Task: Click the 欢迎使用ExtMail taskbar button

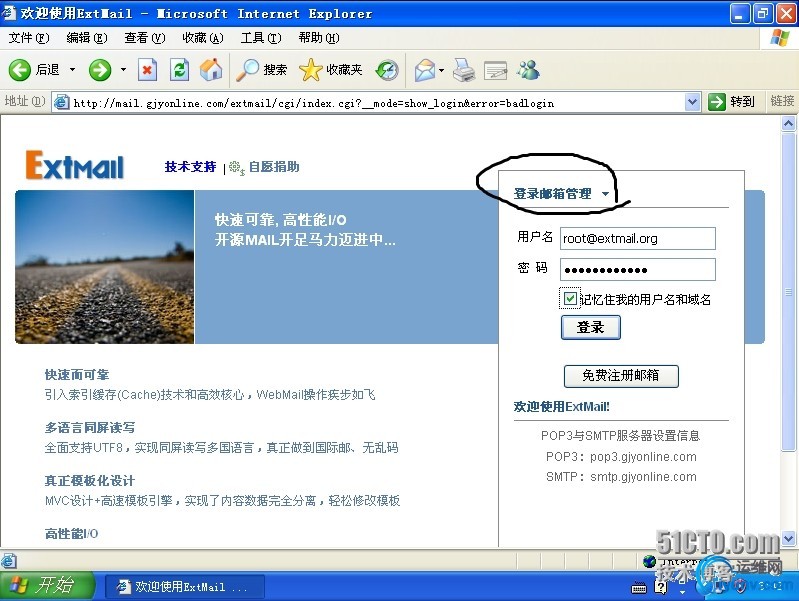Action: click(184, 587)
